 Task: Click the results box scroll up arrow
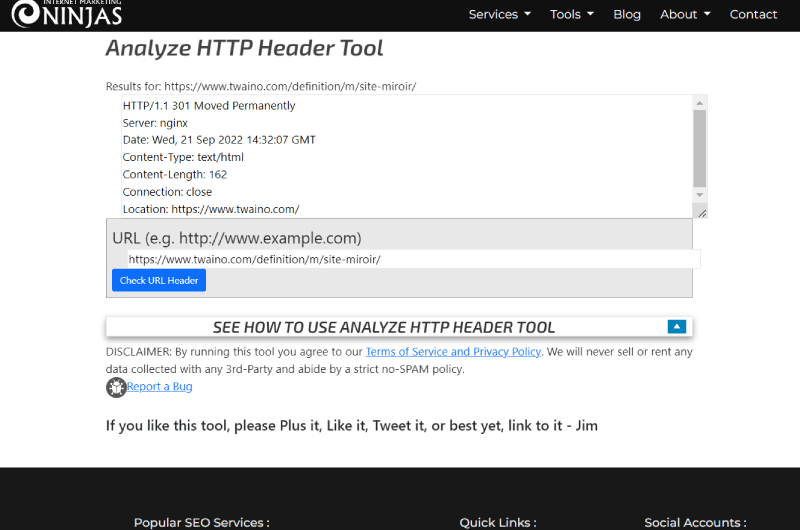point(699,103)
